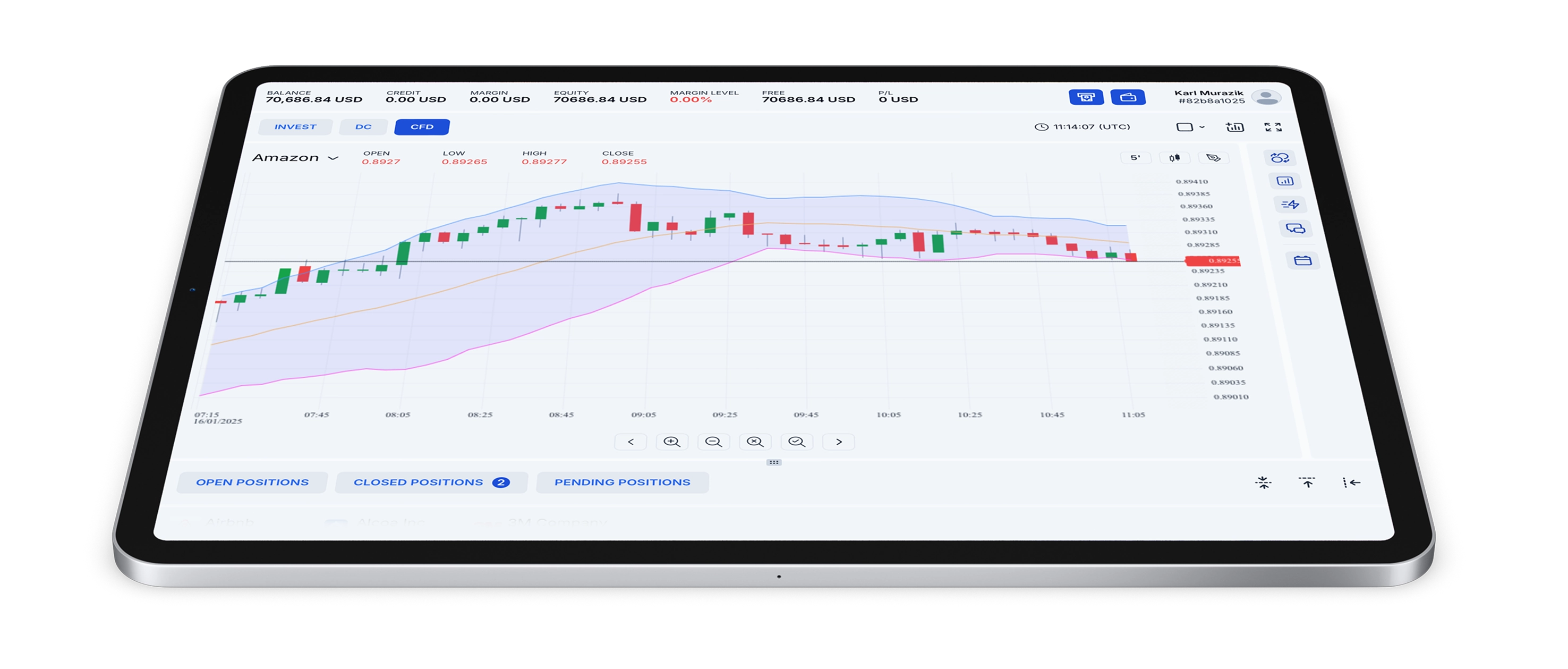Dock the positions panel to the left
Viewport: 1568px width, 669px height.
click(x=1351, y=482)
